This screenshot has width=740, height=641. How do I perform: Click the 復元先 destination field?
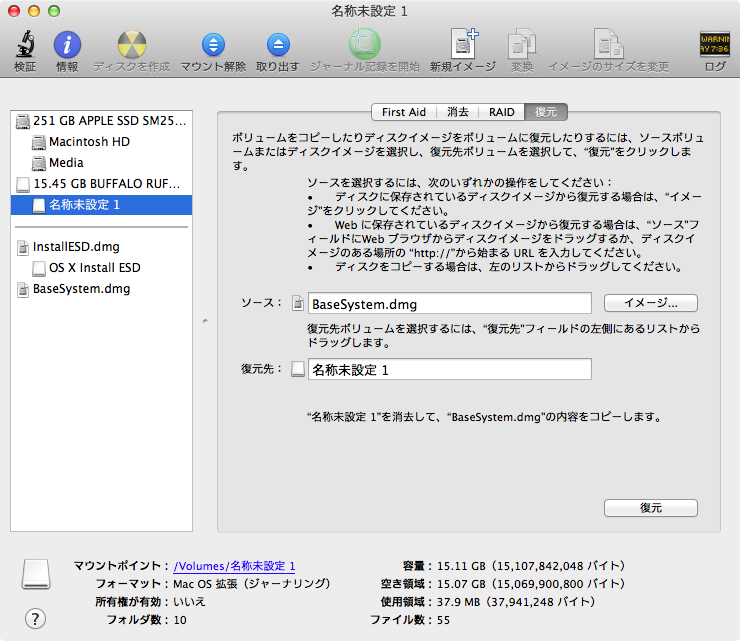click(x=450, y=369)
